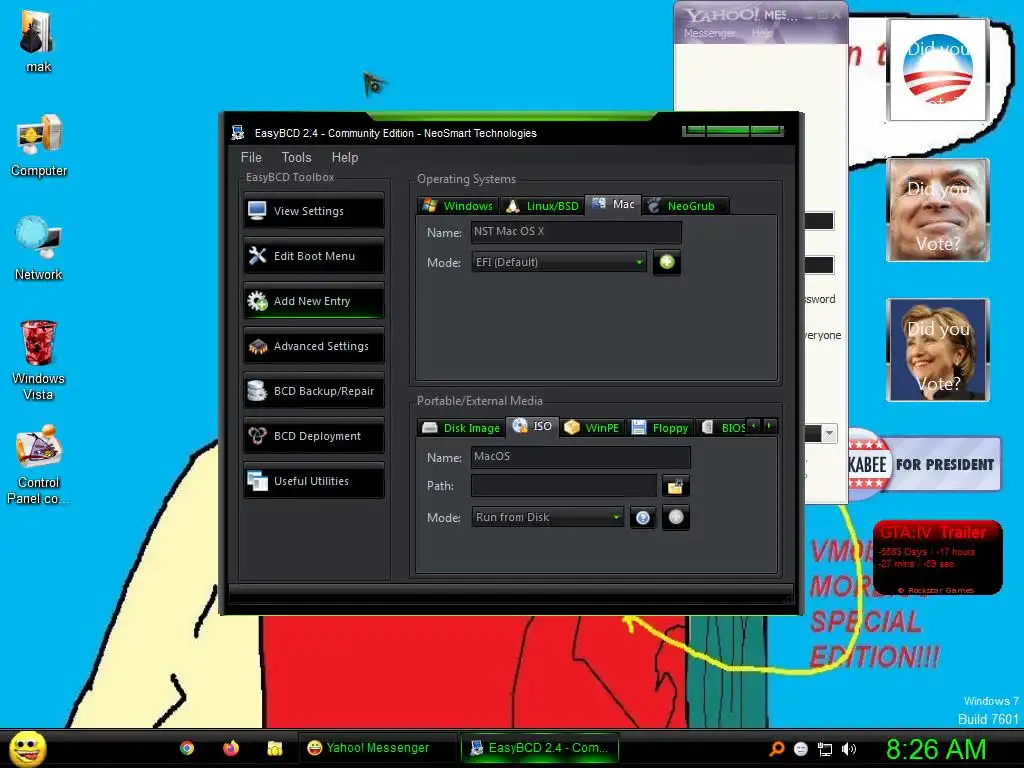
Task: Open the volume speaker tray icon
Action: click(x=849, y=749)
